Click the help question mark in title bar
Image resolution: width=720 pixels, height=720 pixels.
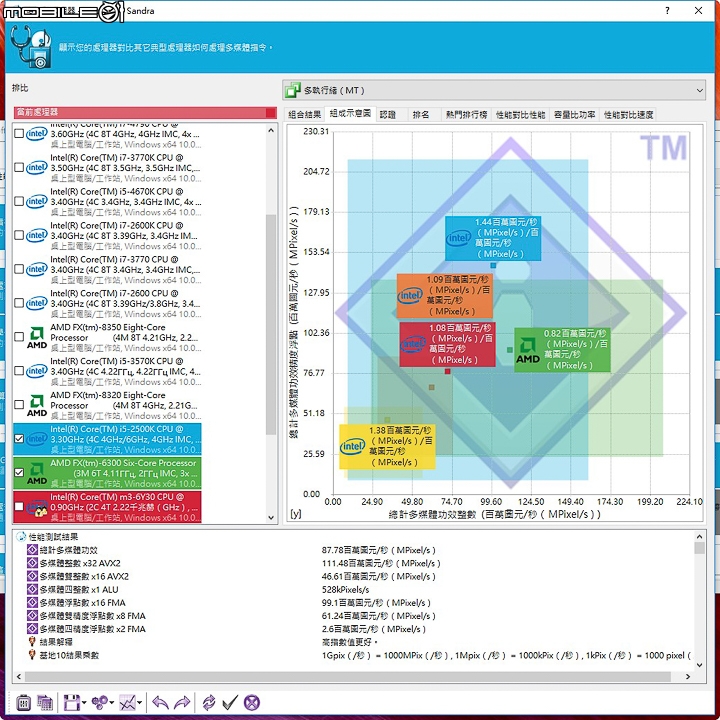point(667,11)
